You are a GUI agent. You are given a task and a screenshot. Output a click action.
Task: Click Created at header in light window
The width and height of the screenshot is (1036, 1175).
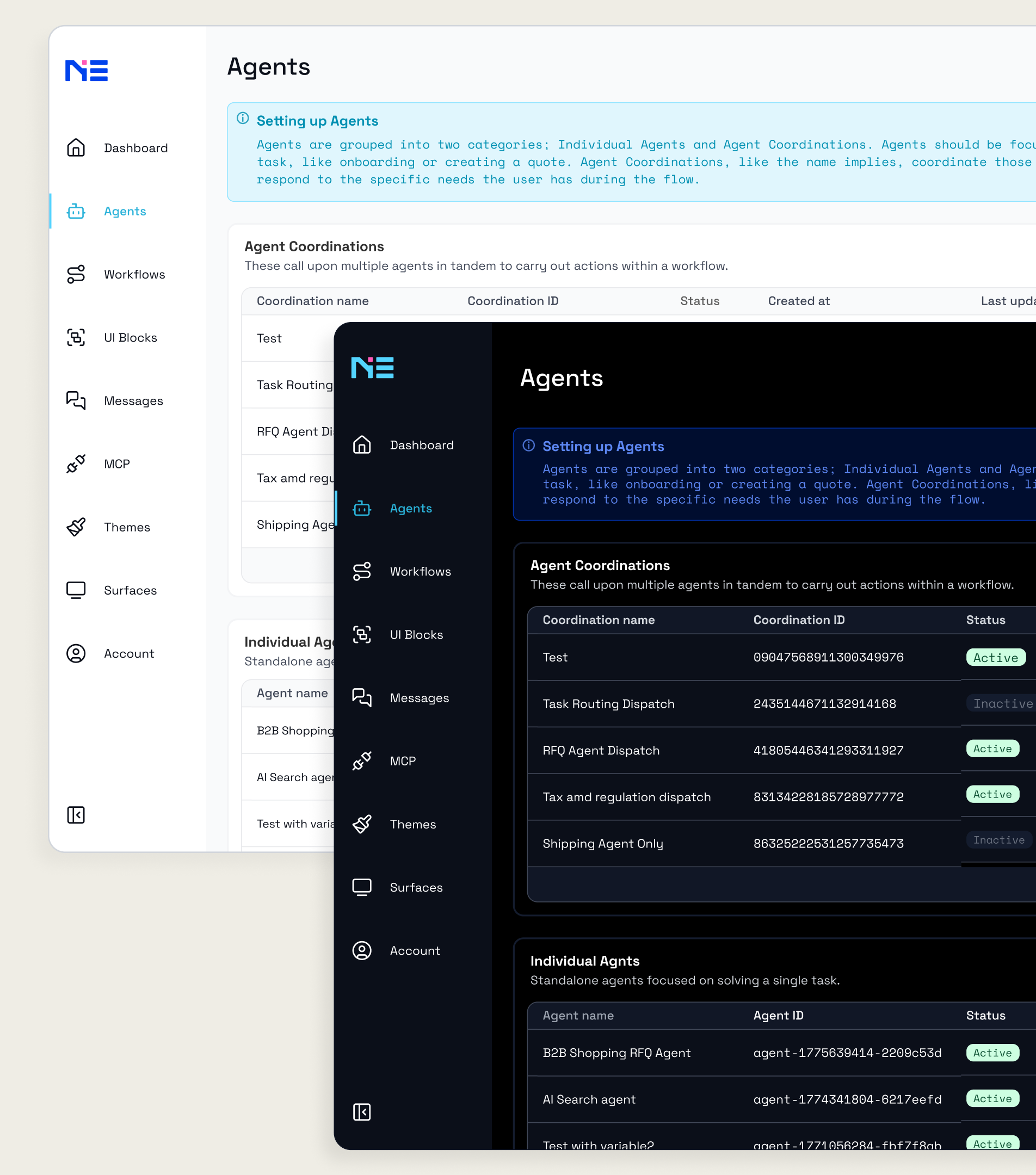pos(799,301)
